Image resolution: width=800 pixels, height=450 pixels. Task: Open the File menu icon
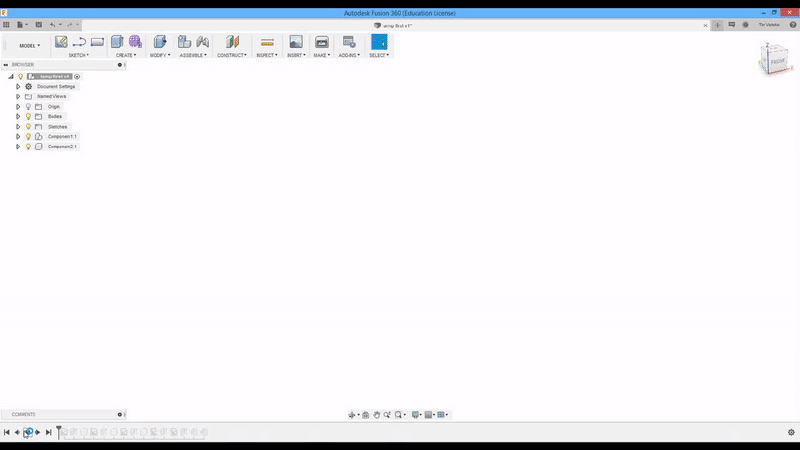tap(20, 24)
